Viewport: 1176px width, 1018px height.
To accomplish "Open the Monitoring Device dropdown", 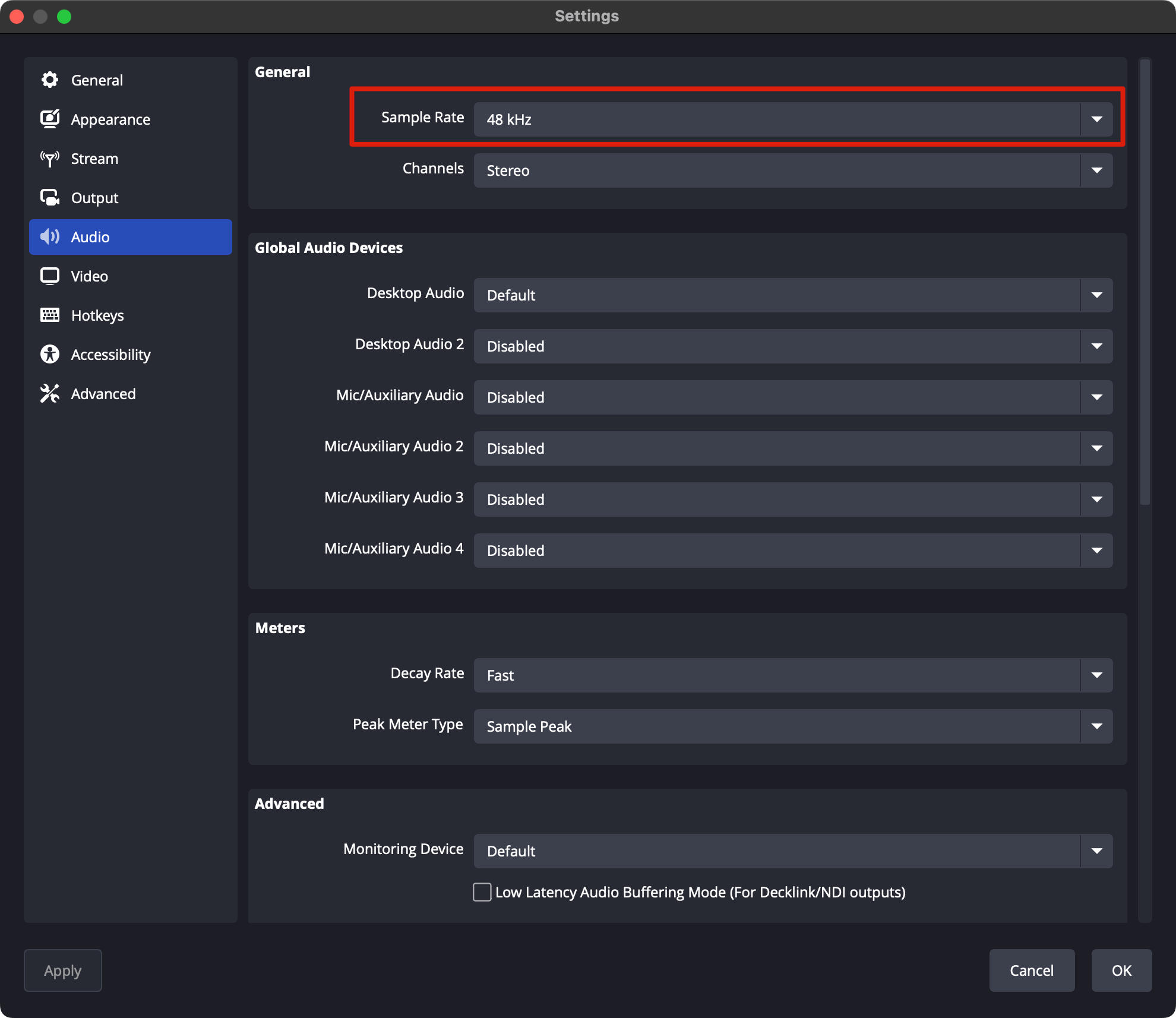I will click(793, 851).
